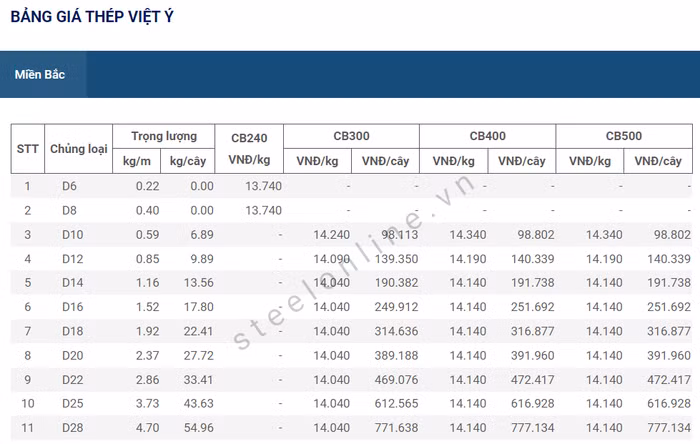Click the 98.113 value in the D10 row
This screenshot has width=700, height=444.
(x=399, y=234)
